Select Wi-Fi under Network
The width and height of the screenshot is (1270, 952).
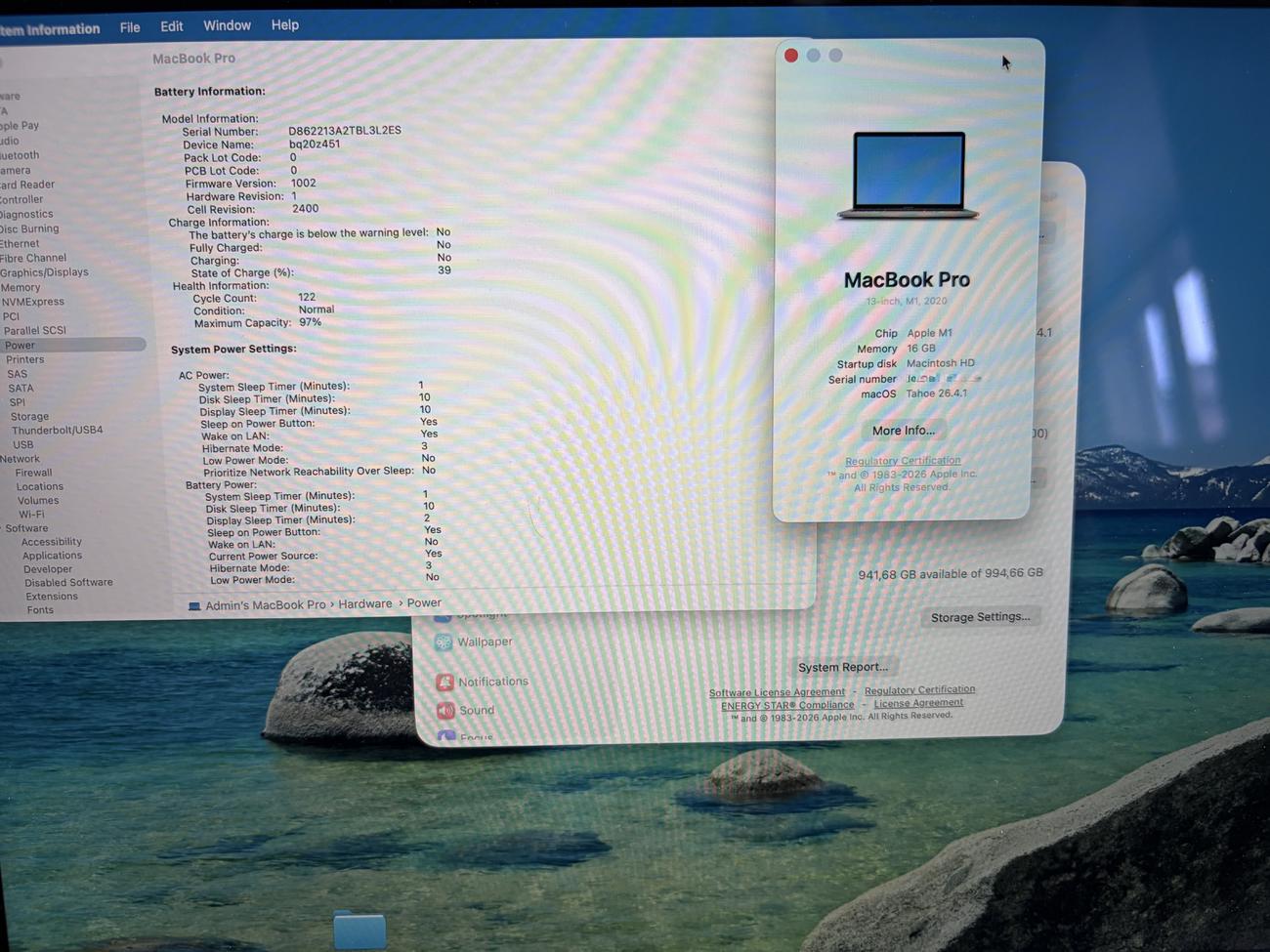31,514
